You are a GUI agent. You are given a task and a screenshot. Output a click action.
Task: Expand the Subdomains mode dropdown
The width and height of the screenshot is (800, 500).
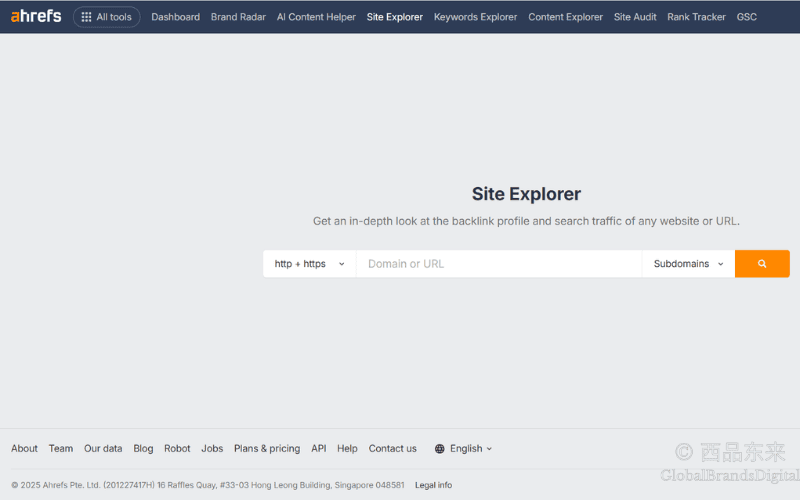point(688,264)
